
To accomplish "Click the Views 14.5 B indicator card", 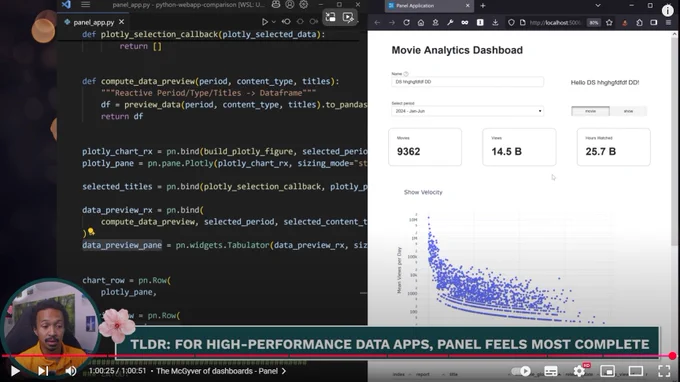I will [519, 147].
